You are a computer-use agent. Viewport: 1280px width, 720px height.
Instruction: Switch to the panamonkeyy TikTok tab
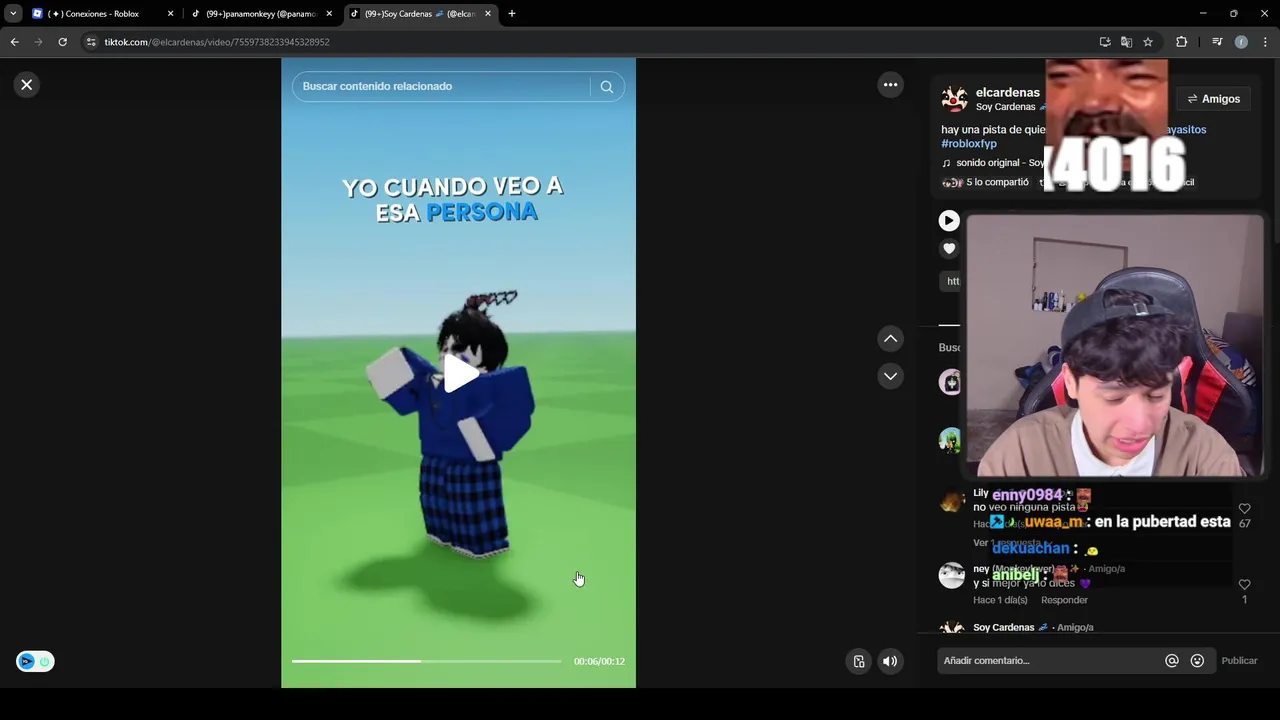[260, 14]
